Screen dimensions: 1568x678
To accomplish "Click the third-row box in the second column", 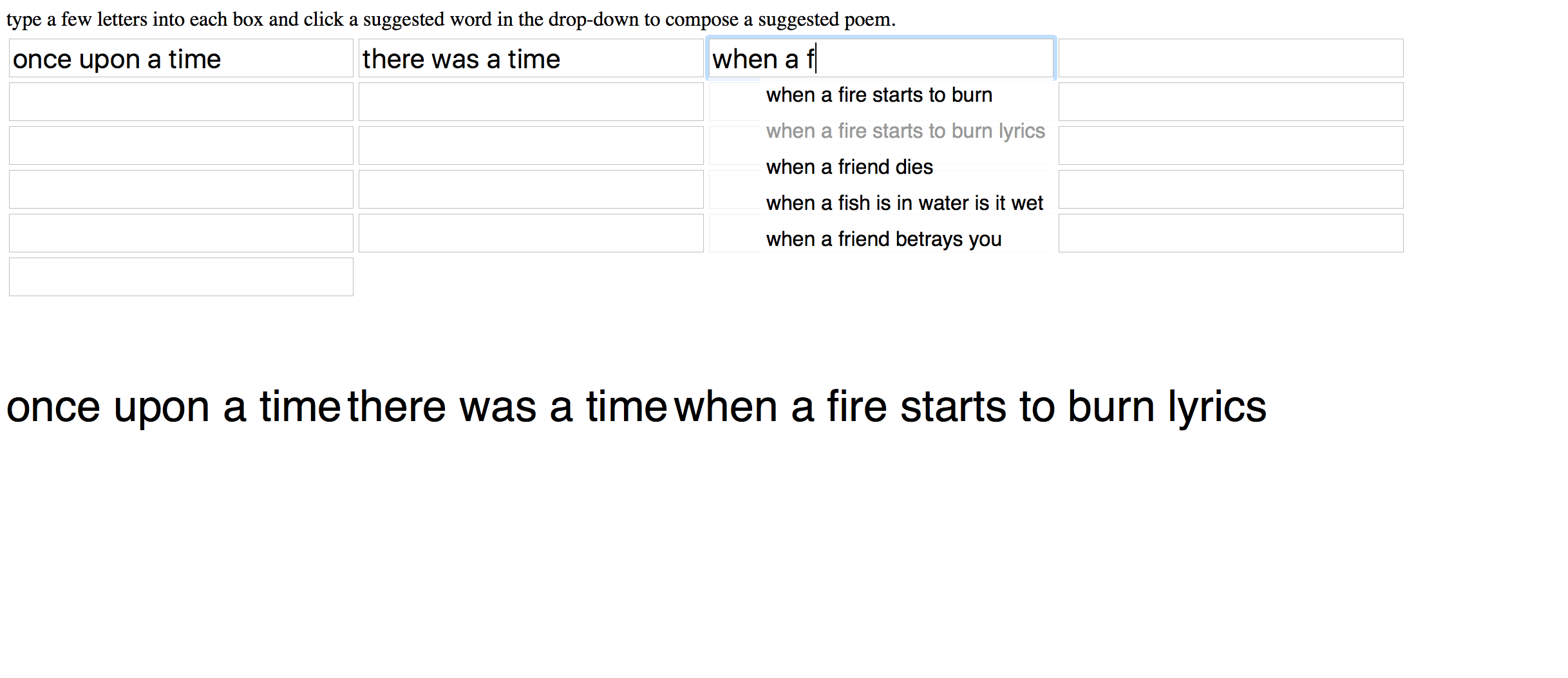I will point(531,146).
